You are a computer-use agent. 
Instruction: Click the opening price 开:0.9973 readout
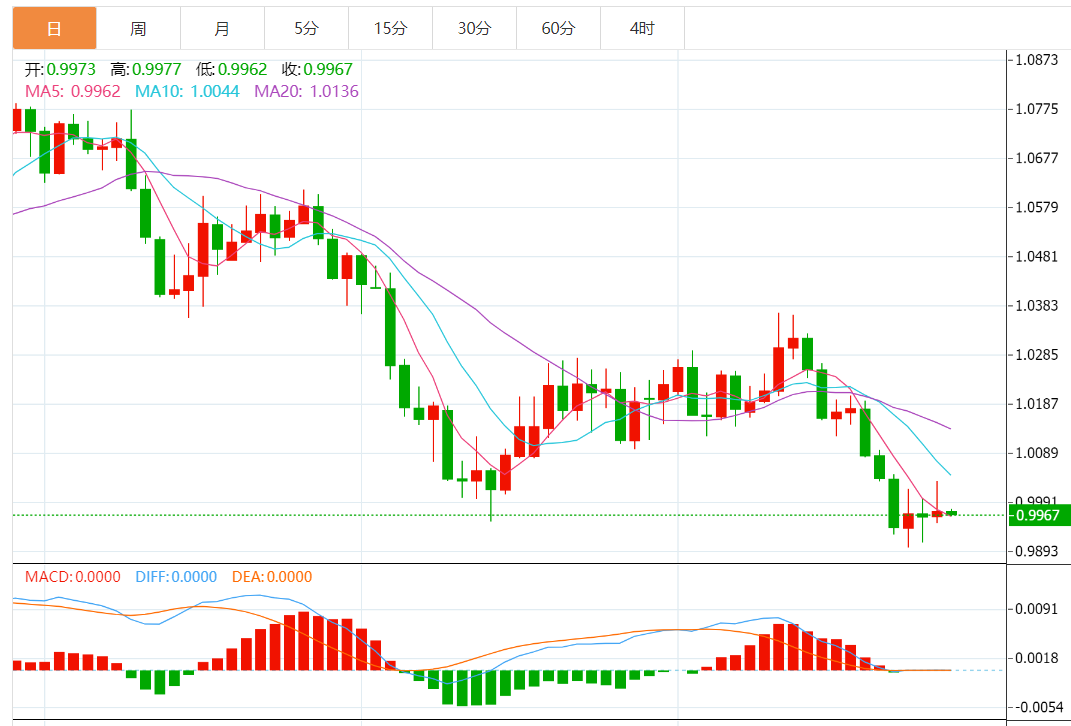click(x=61, y=69)
